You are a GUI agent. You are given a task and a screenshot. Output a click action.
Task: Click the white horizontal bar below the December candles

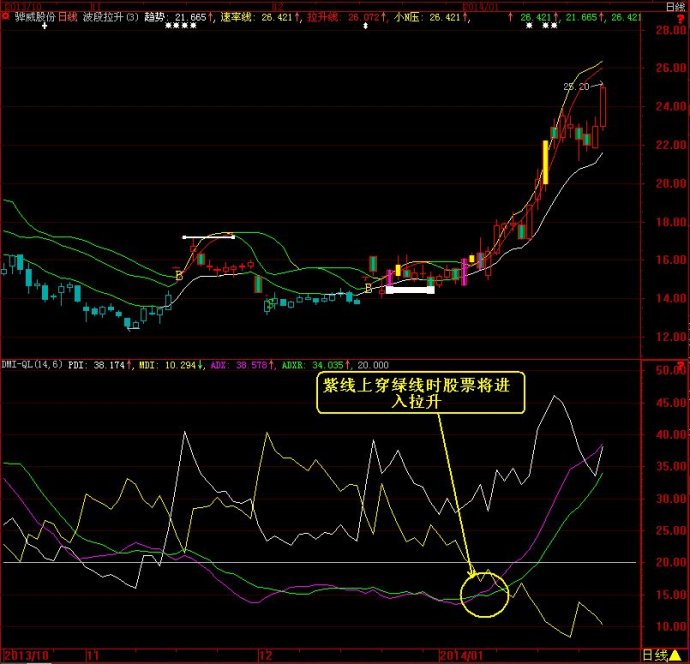click(x=410, y=290)
